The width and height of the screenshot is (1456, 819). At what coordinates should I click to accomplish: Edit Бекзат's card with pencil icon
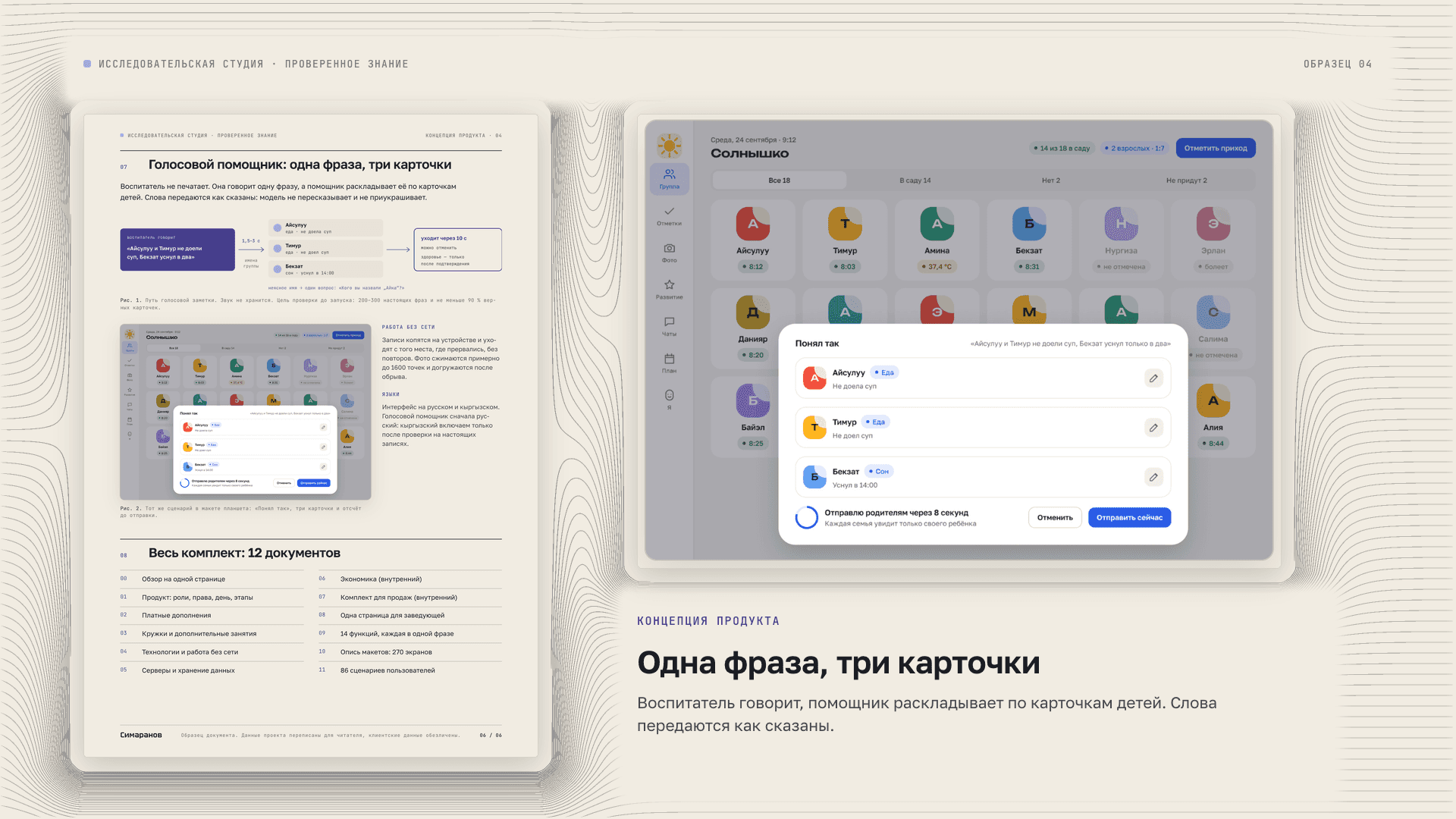pyautogui.click(x=1153, y=477)
